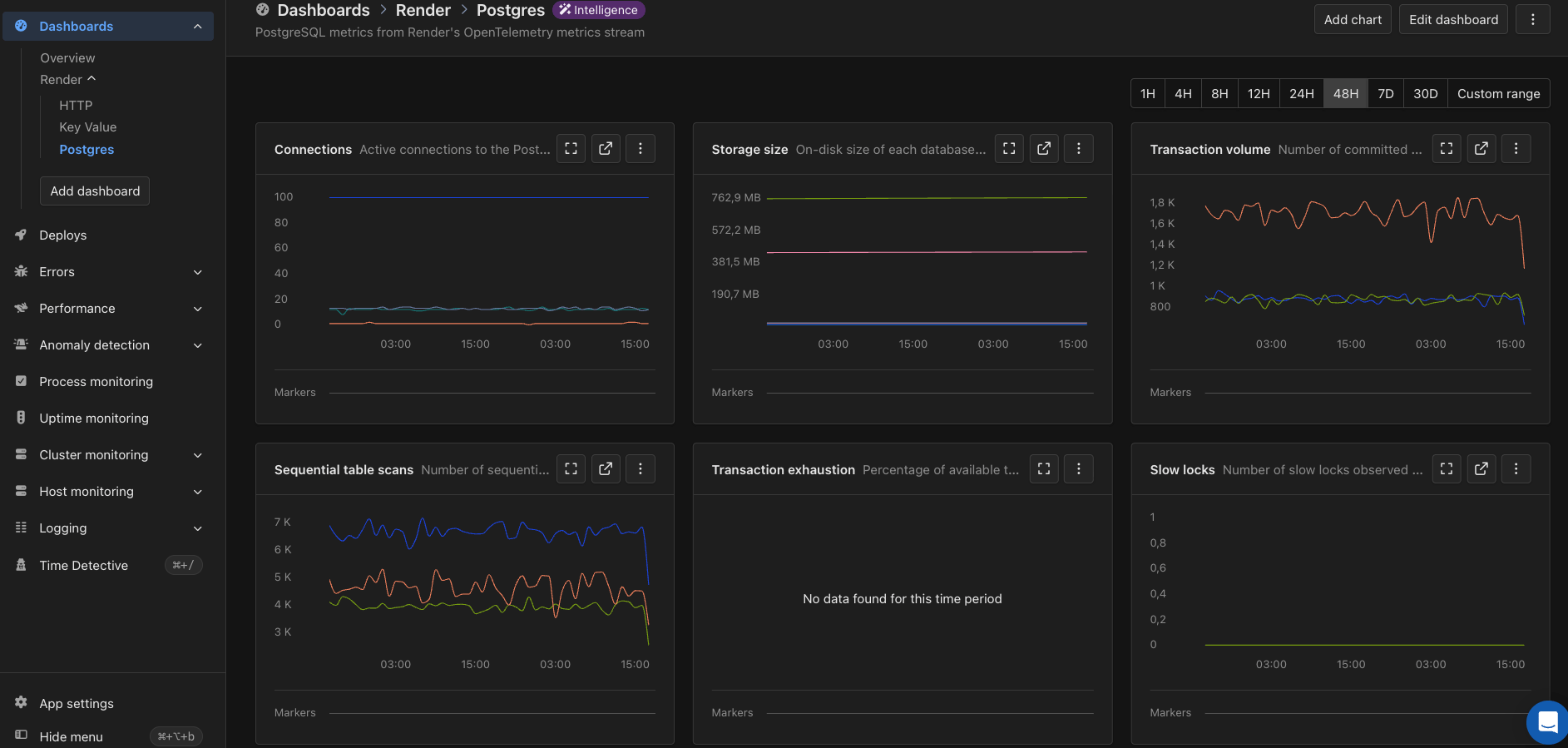1568x748 pixels.
Task: Open Transaction volume chart external link
Action: [1481, 148]
